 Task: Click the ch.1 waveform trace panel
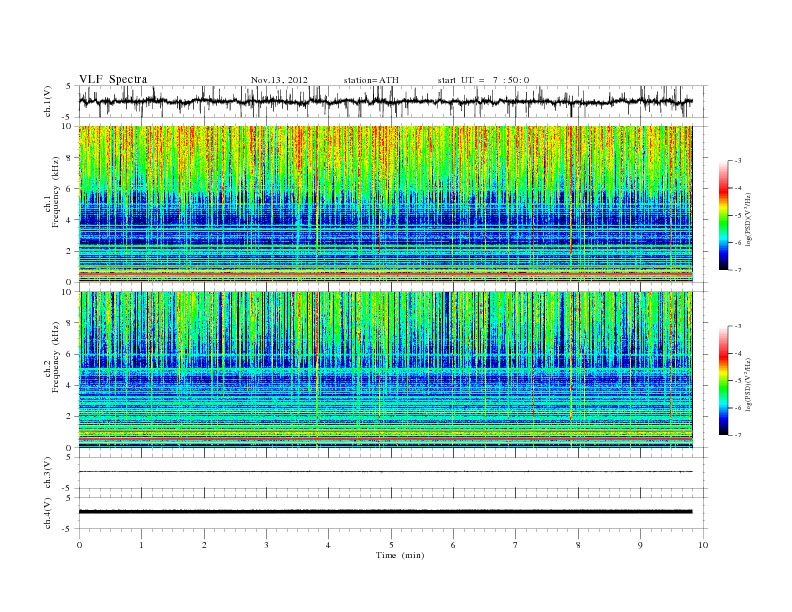tap(392, 101)
